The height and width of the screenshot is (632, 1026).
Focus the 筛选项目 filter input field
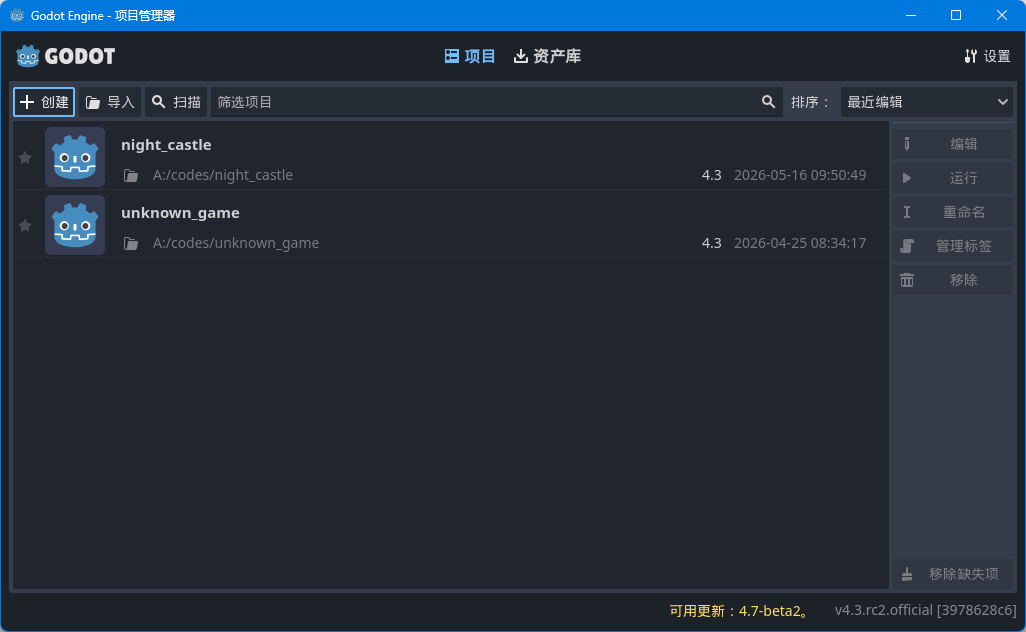(496, 102)
